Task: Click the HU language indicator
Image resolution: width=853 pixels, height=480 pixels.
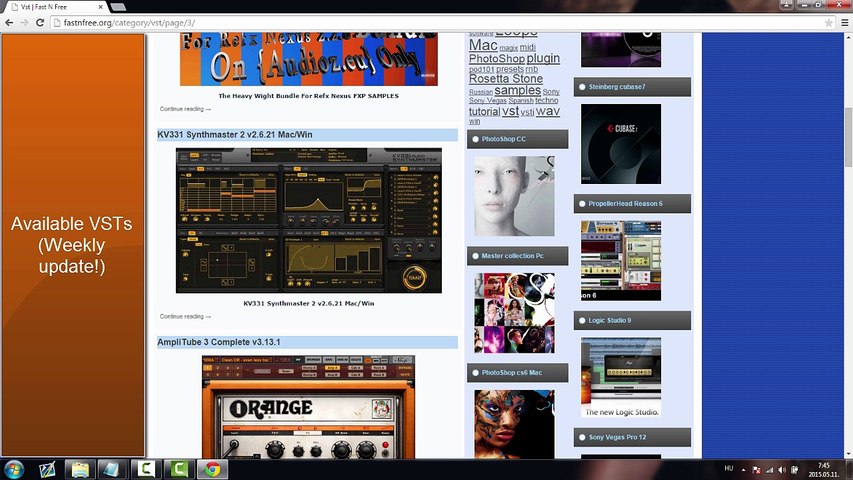Action: (x=729, y=469)
